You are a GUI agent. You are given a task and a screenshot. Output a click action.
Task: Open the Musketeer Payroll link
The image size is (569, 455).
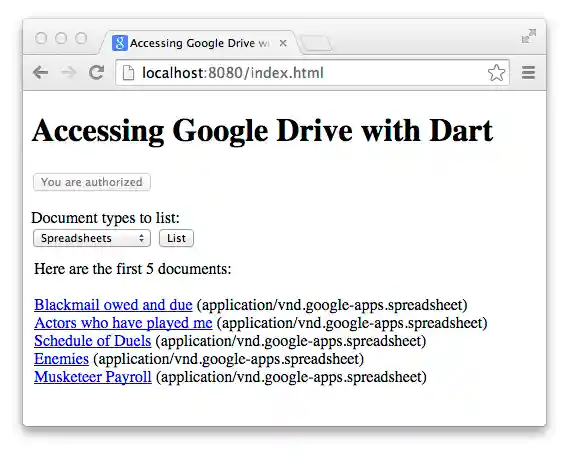point(93,377)
